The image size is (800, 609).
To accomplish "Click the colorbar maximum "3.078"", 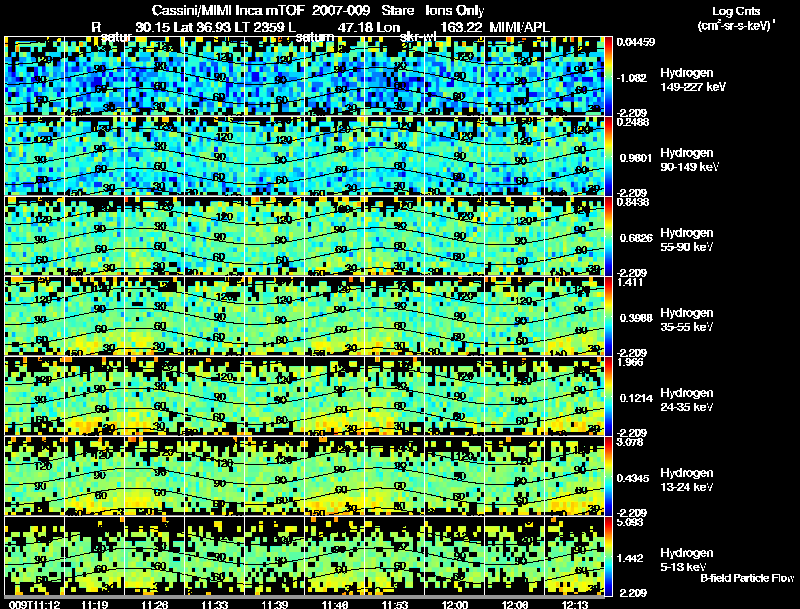I will click(630, 442).
